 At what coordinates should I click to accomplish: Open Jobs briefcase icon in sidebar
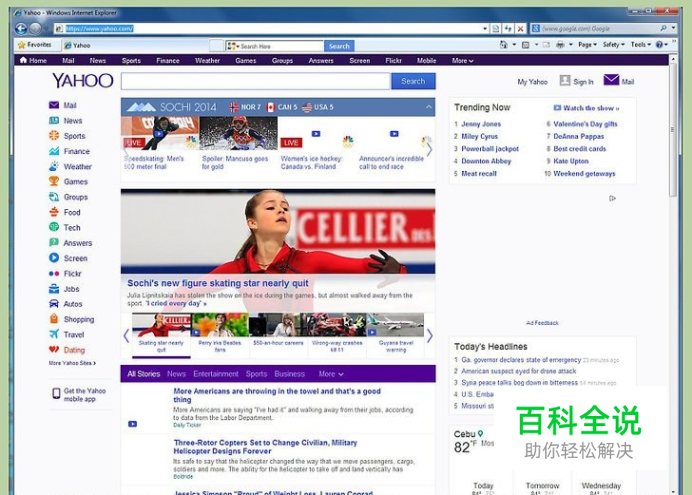click(54, 289)
